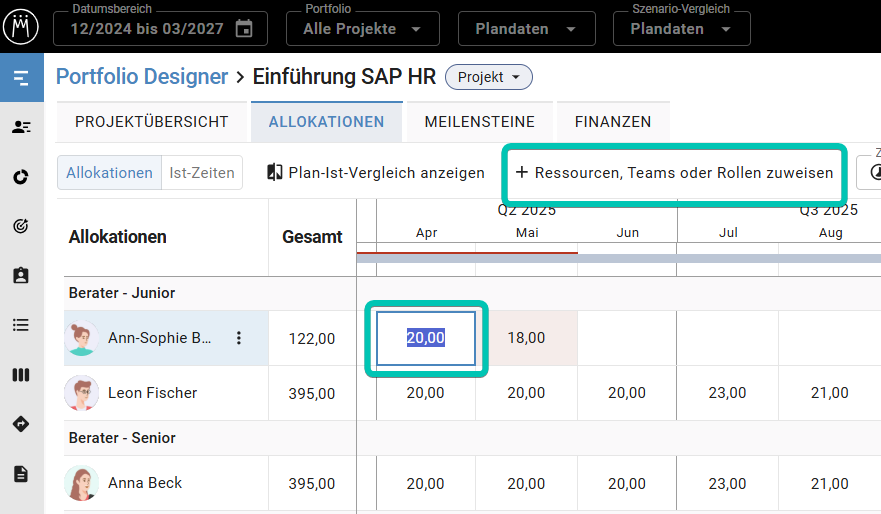Toggle Plan-Ist-Vergleich anzeigen
Screen dimensions: 881x514
click(375, 173)
